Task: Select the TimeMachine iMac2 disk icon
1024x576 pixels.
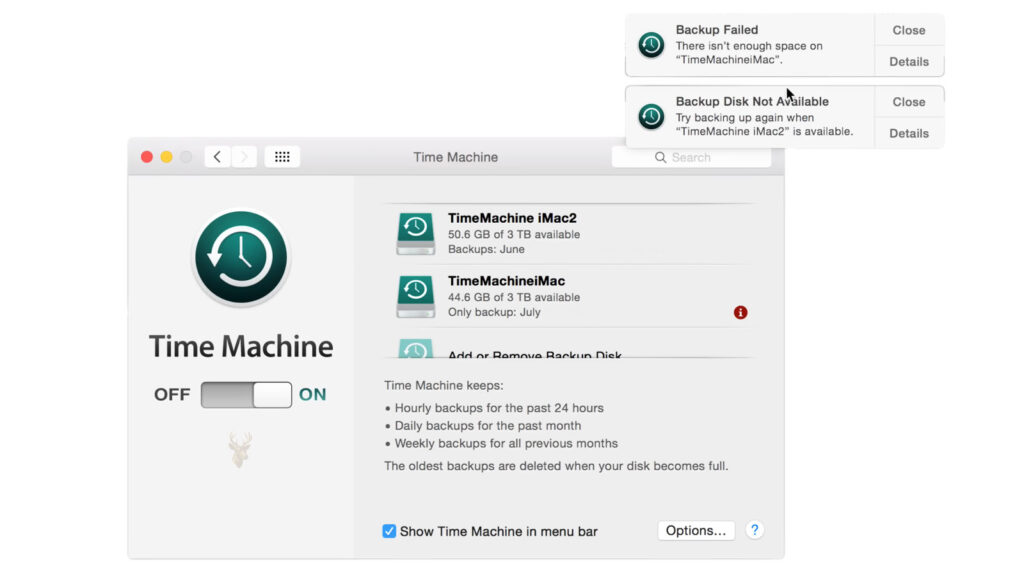Action: (x=415, y=233)
